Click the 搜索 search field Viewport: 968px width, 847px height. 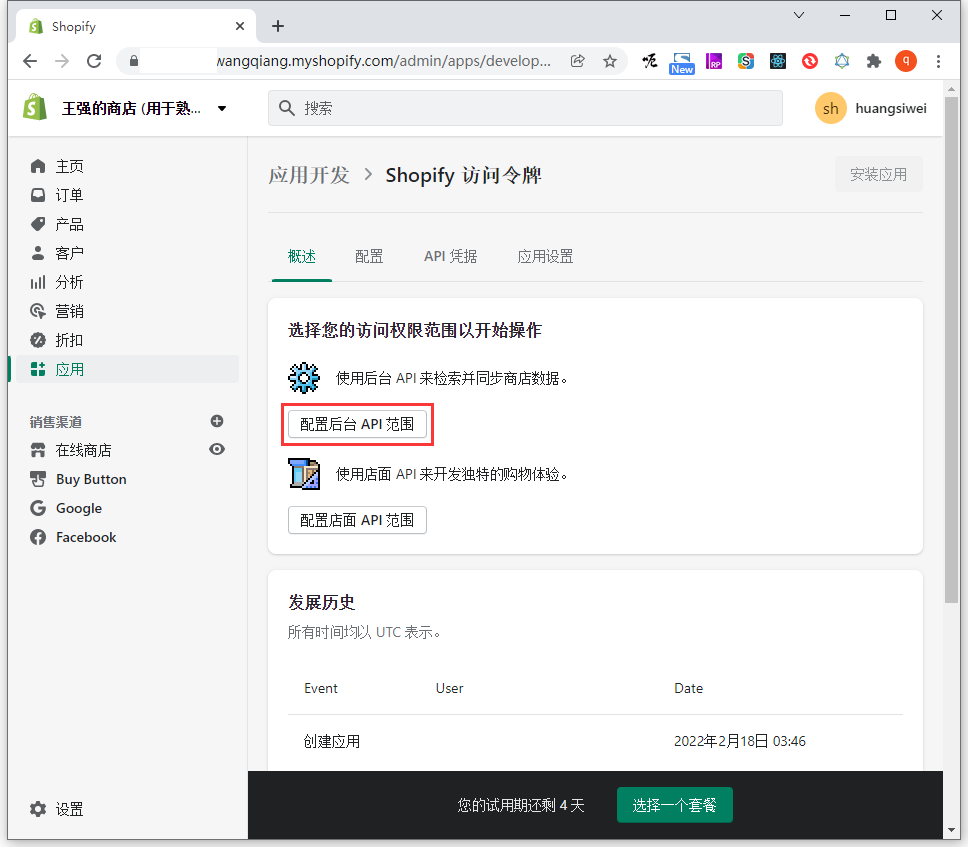(x=525, y=108)
